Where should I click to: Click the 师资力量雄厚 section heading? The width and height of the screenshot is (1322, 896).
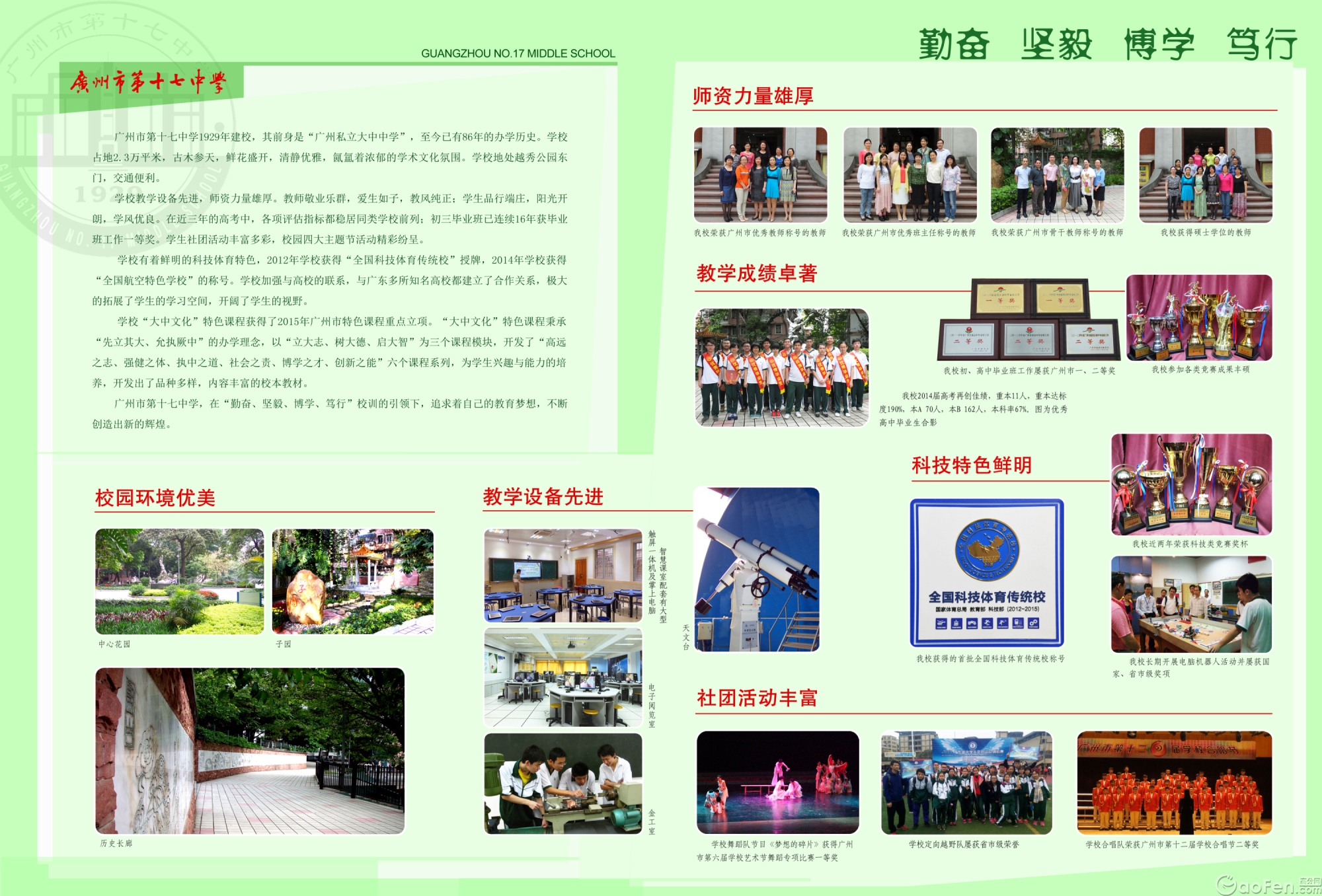pos(753,96)
